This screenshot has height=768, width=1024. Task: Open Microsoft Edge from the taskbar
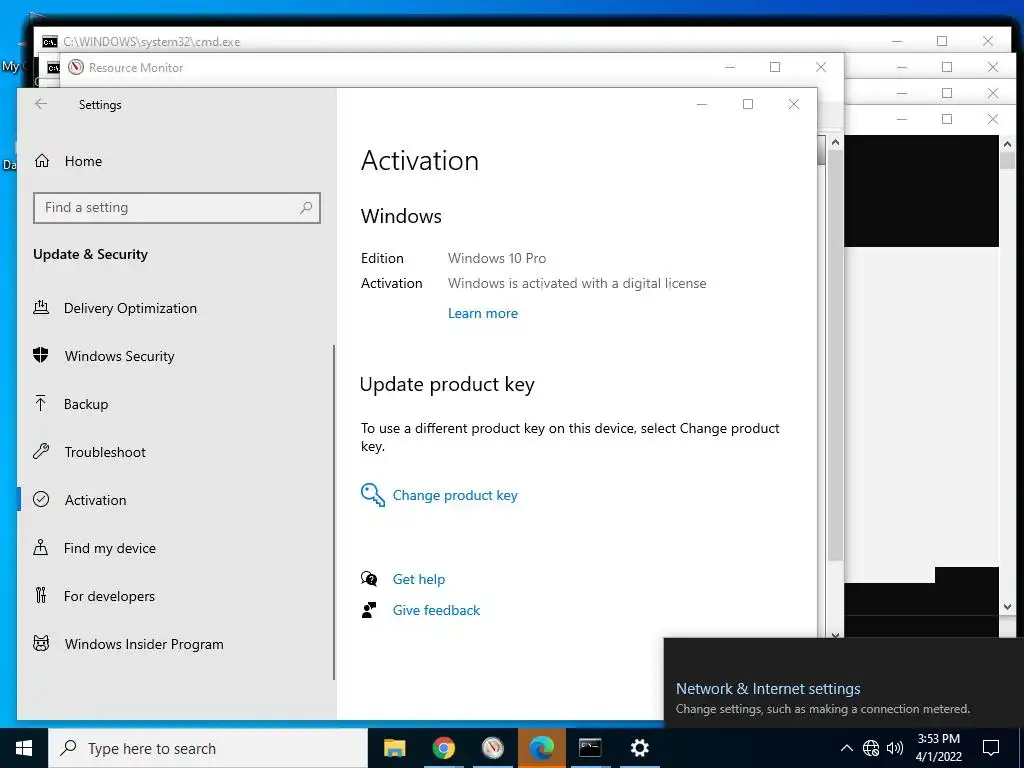(x=541, y=748)
